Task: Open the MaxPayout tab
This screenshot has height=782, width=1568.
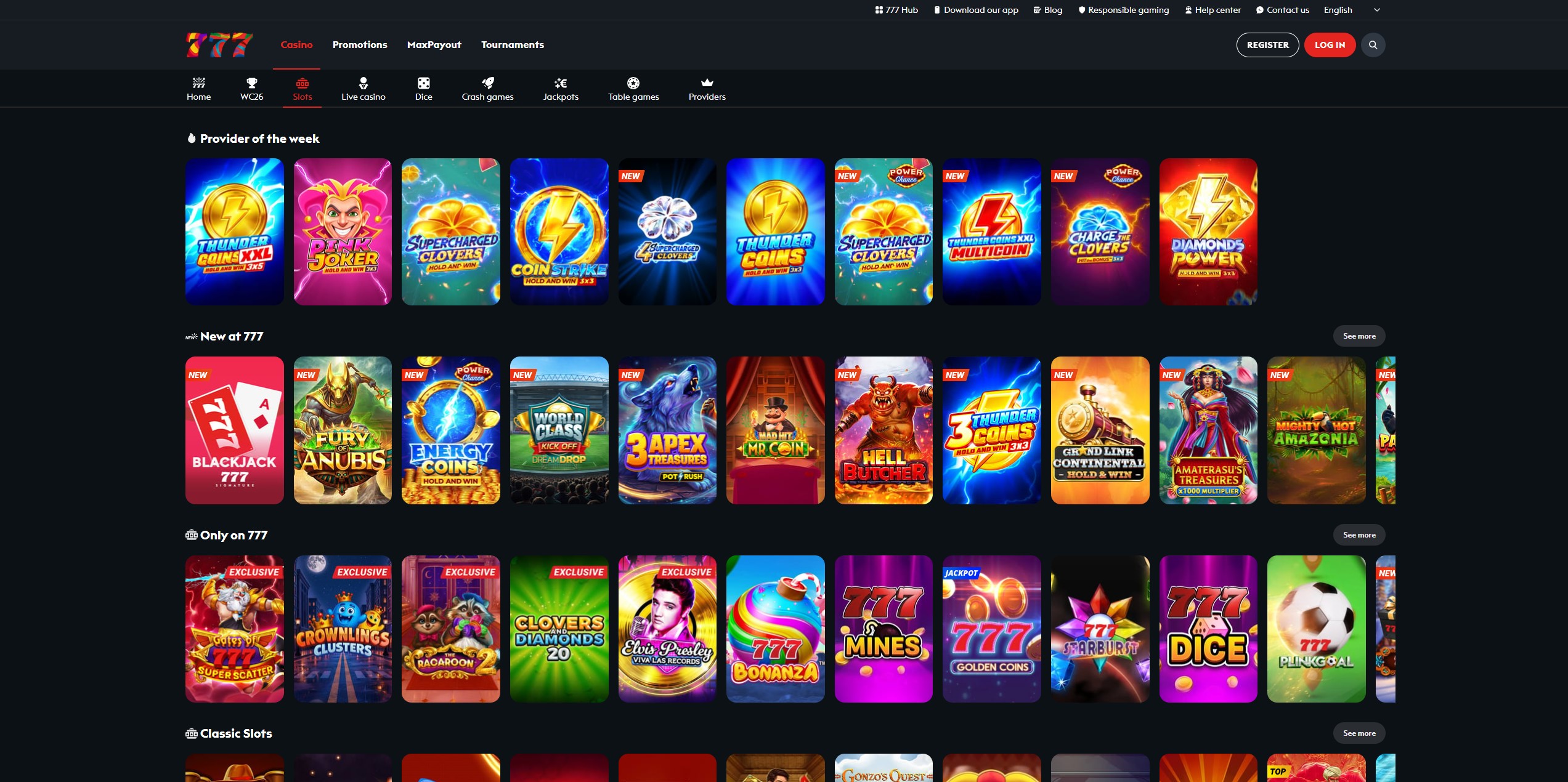Action: click(434, 45)
